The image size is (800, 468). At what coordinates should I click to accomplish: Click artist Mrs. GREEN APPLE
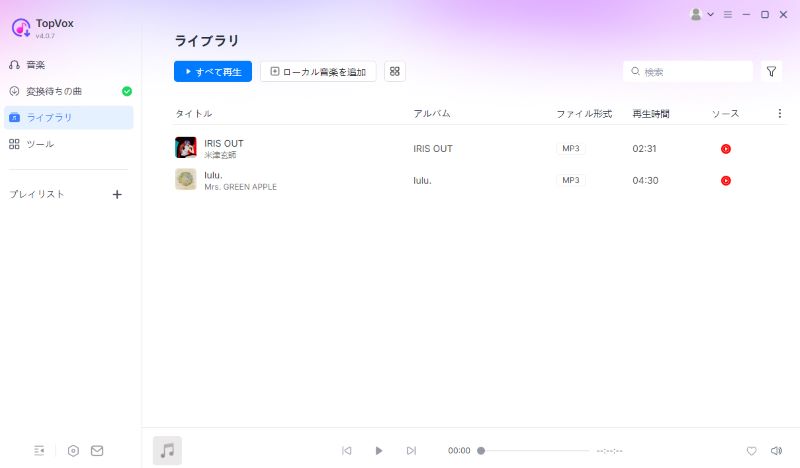240,187
